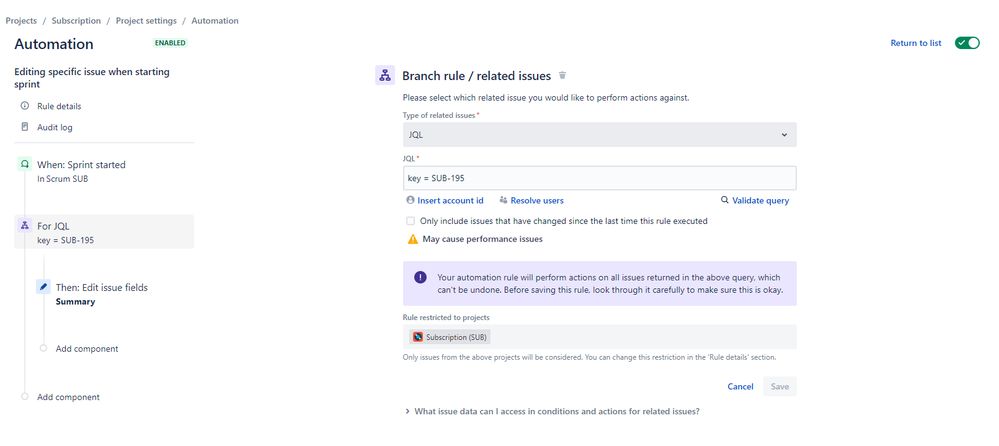Click the bottom Add component circle
Viewport: 999px width, 446px height.
coord(25,396)
